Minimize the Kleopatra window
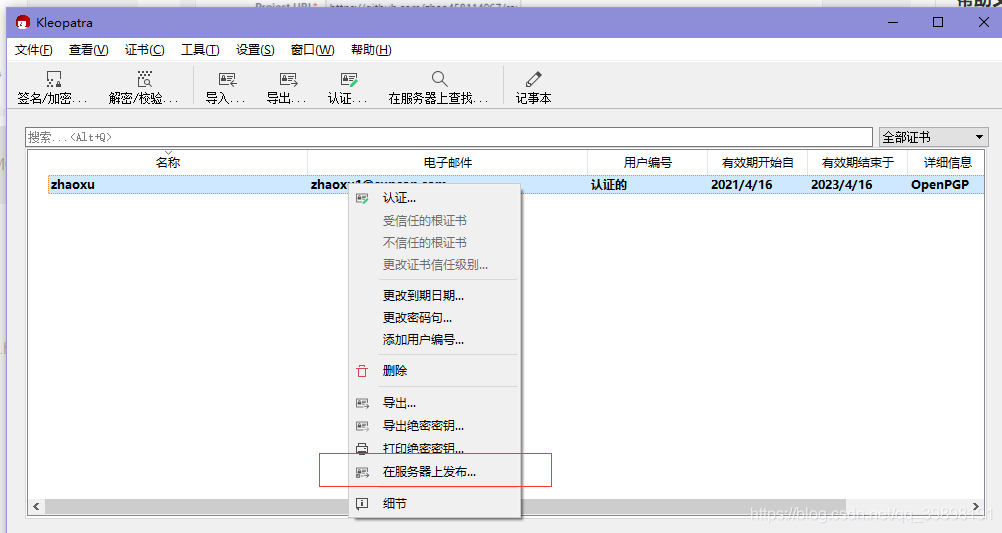 (x=893, y=22)
